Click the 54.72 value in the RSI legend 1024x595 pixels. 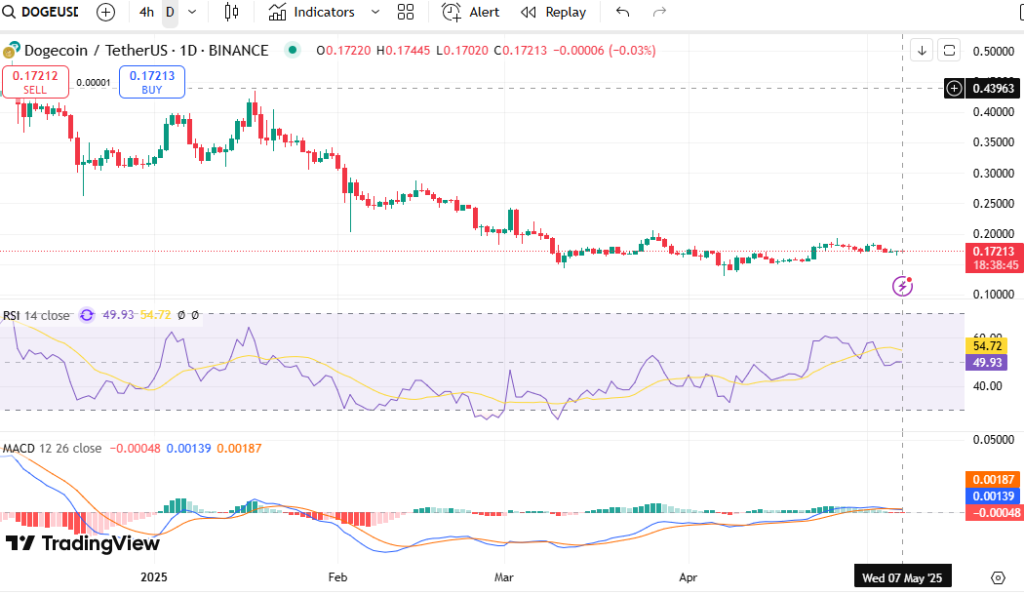point(155,315)
